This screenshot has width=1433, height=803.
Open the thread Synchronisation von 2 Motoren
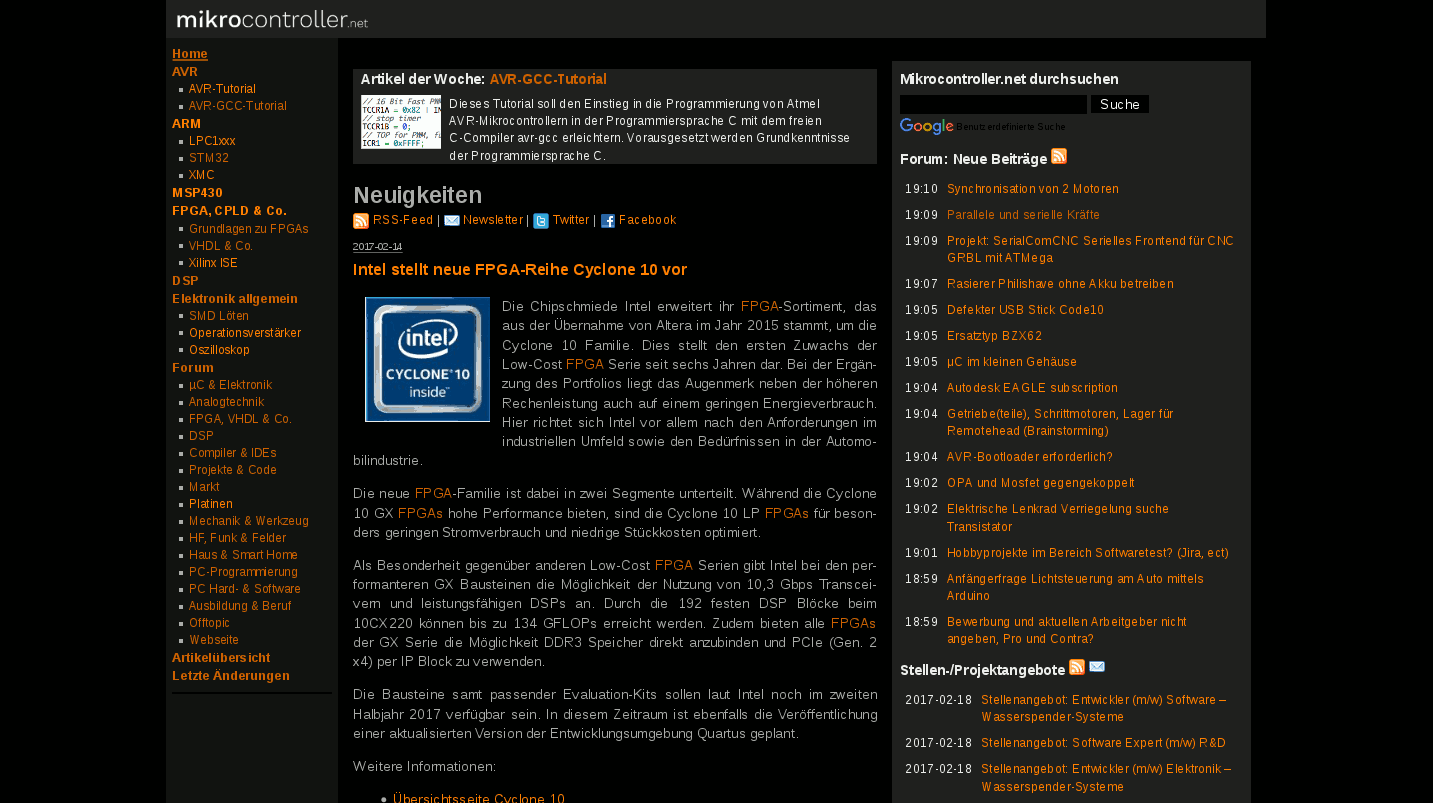click(1032, 188)
